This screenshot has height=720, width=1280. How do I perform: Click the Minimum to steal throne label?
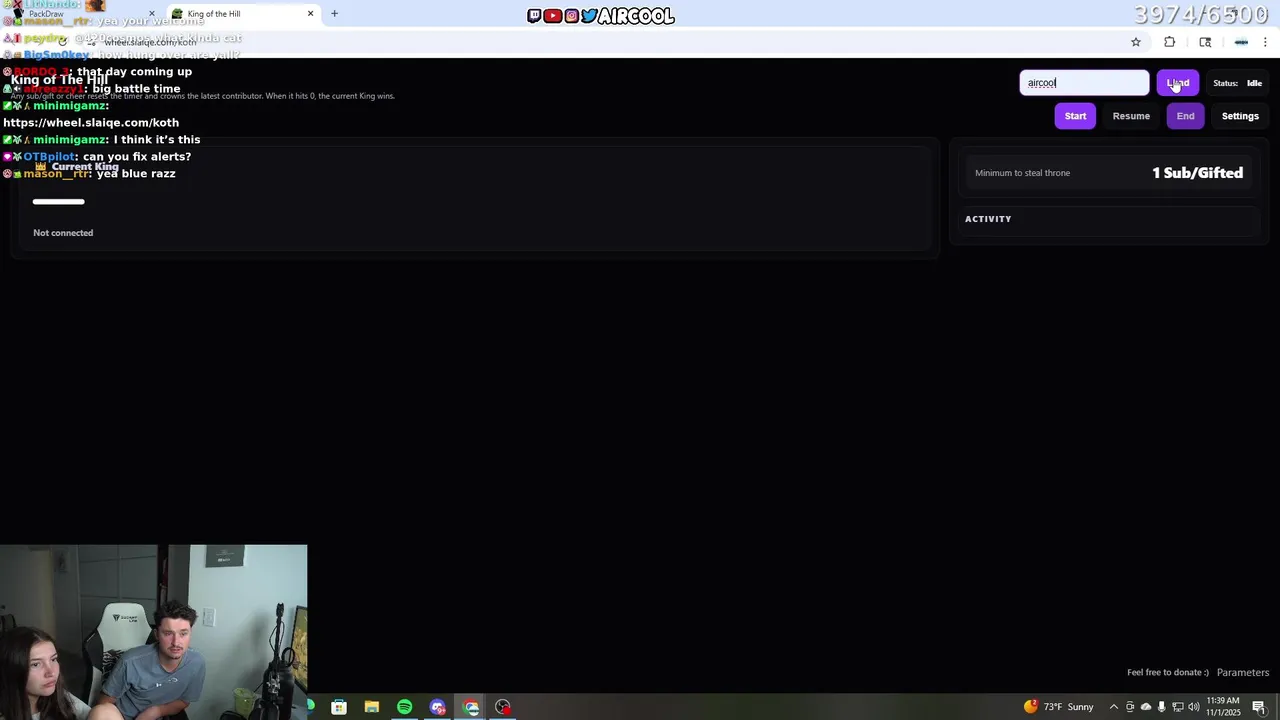point(1022,173)
